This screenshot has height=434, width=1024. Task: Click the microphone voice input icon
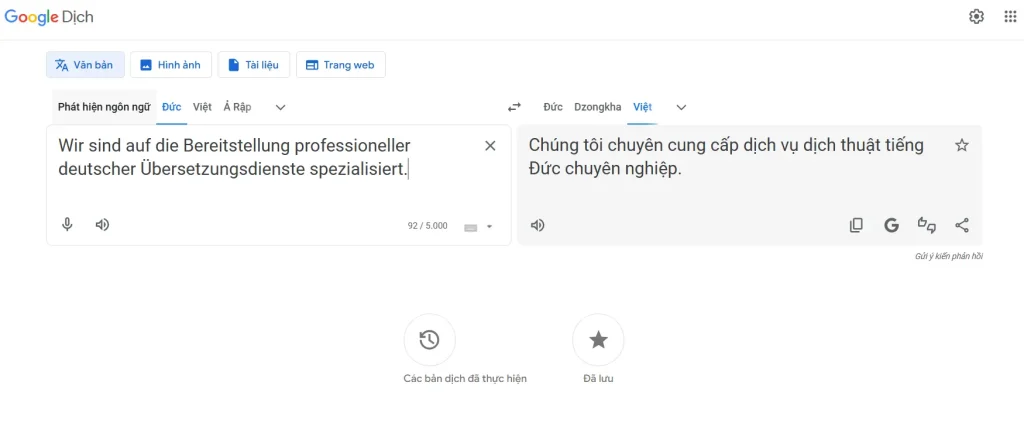(68, 225)
